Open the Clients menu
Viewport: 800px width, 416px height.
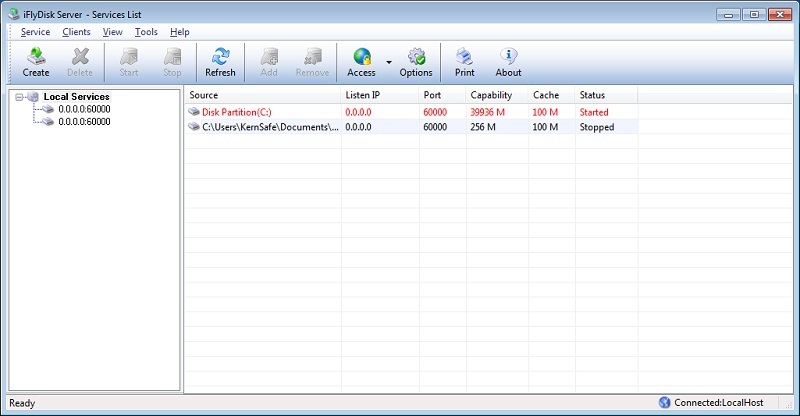(76, 32)
